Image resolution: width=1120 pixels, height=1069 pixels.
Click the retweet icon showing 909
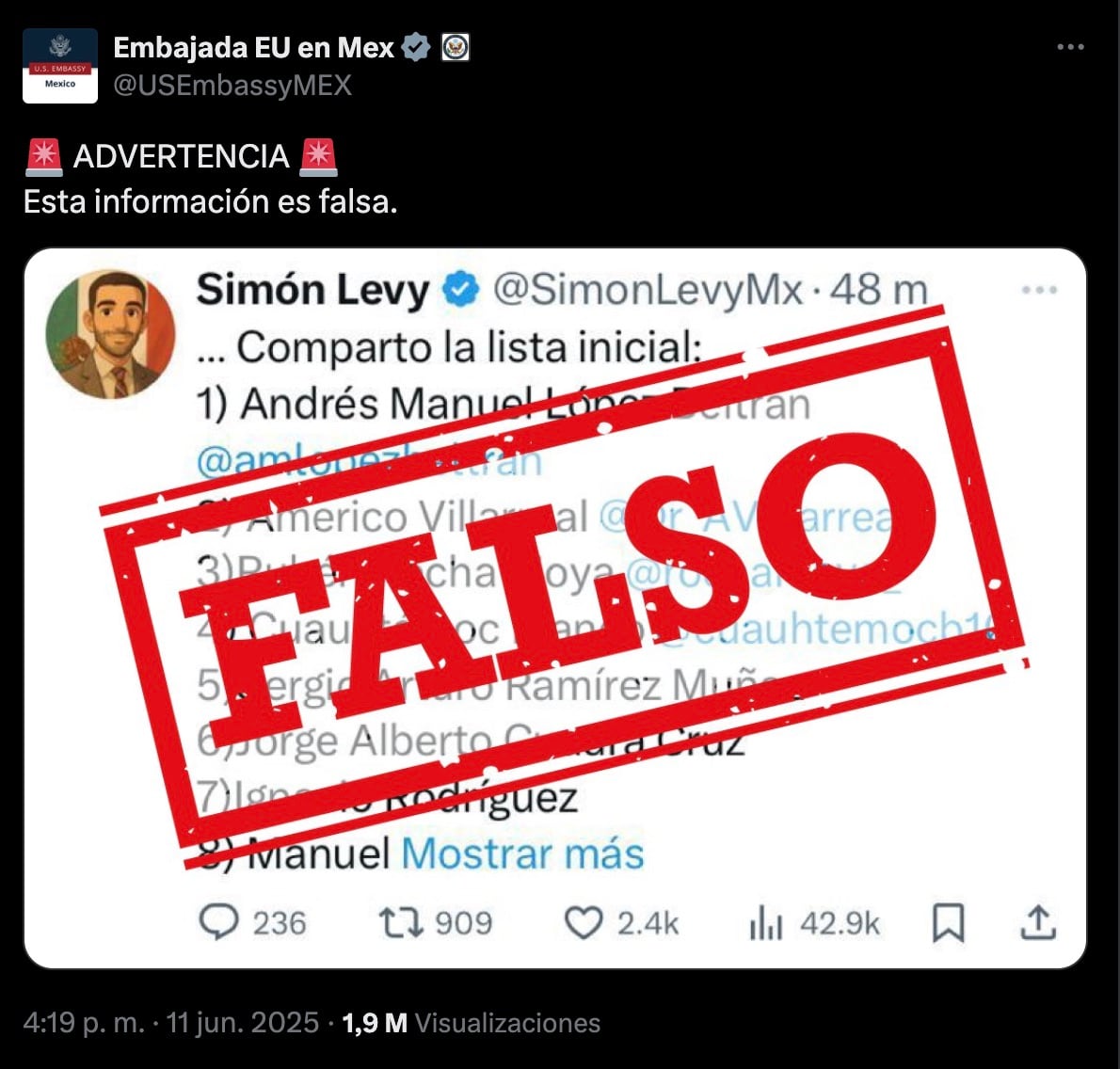point(402,922)
